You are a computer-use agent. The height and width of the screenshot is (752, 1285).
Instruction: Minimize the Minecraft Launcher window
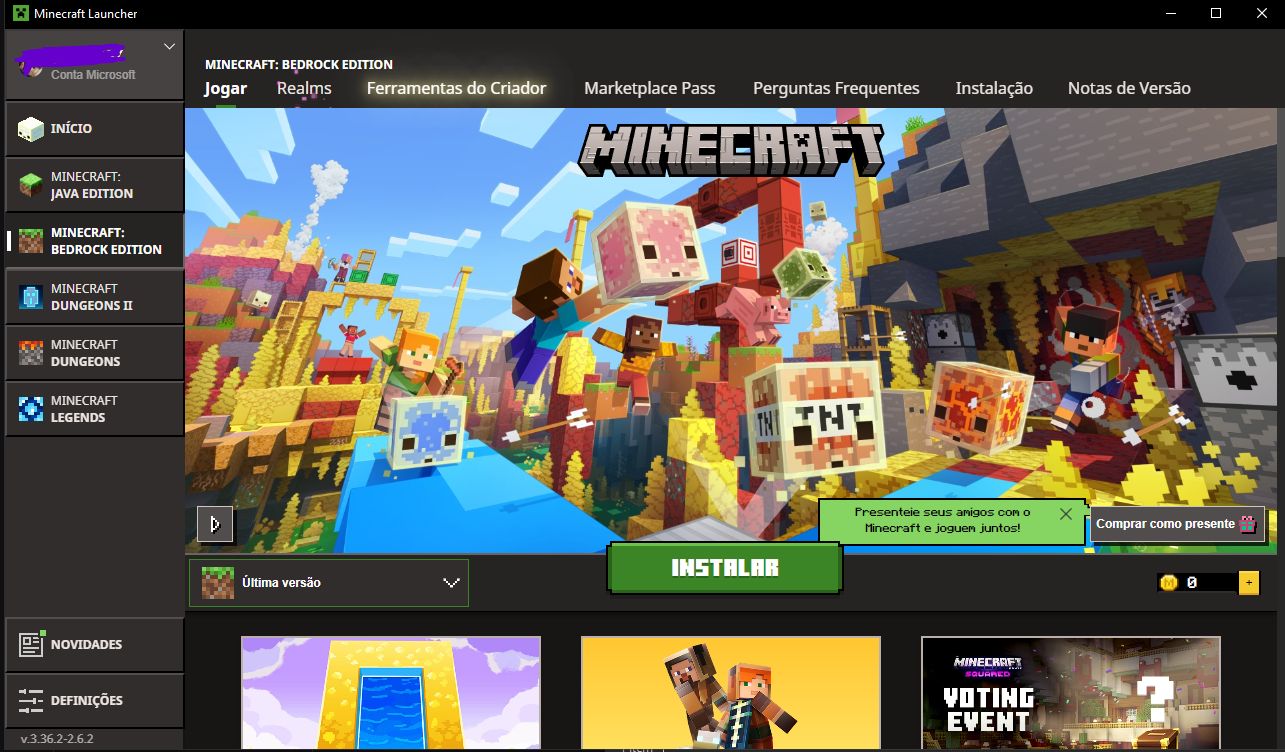1170,13
